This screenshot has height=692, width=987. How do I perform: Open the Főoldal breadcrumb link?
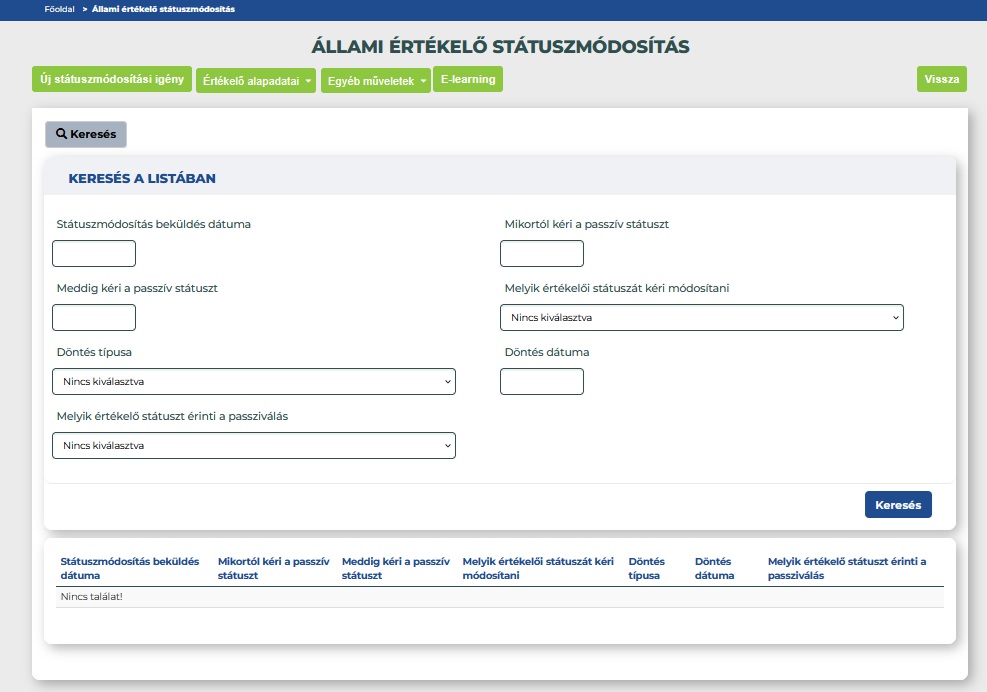pos(59,9)
